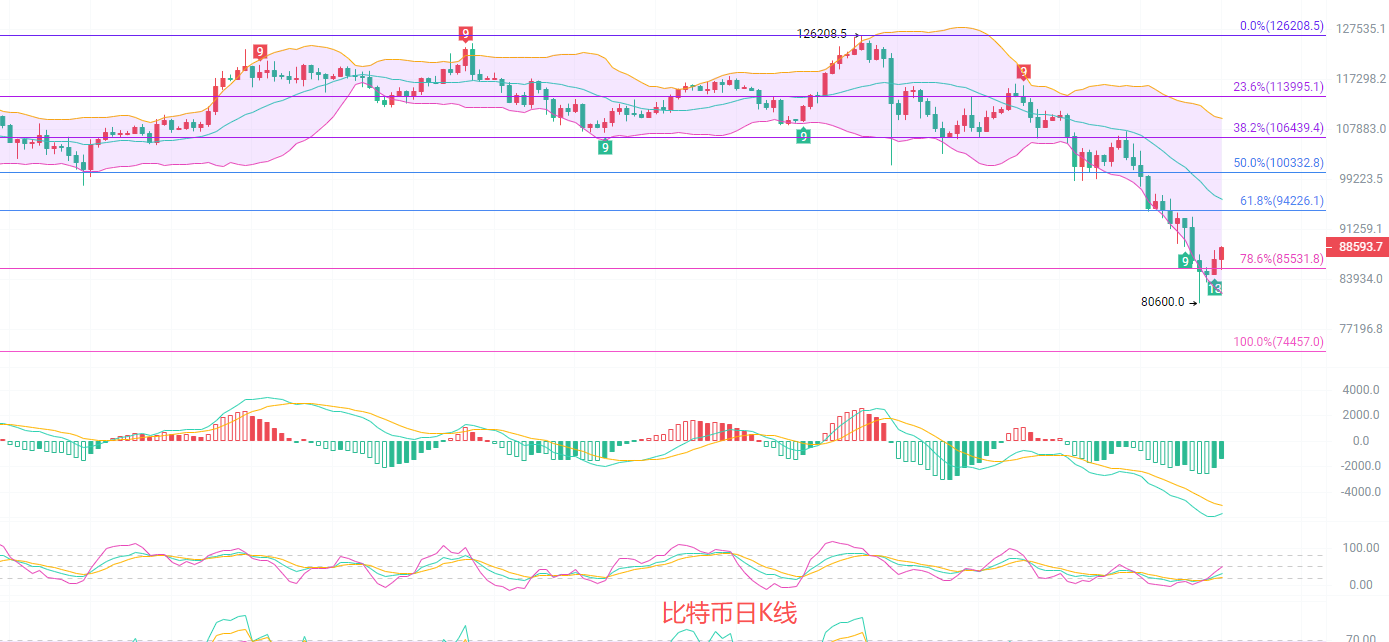Click the 61.8%(94226.1) retracement label

pyautogui.click(x=1281, y=201)
